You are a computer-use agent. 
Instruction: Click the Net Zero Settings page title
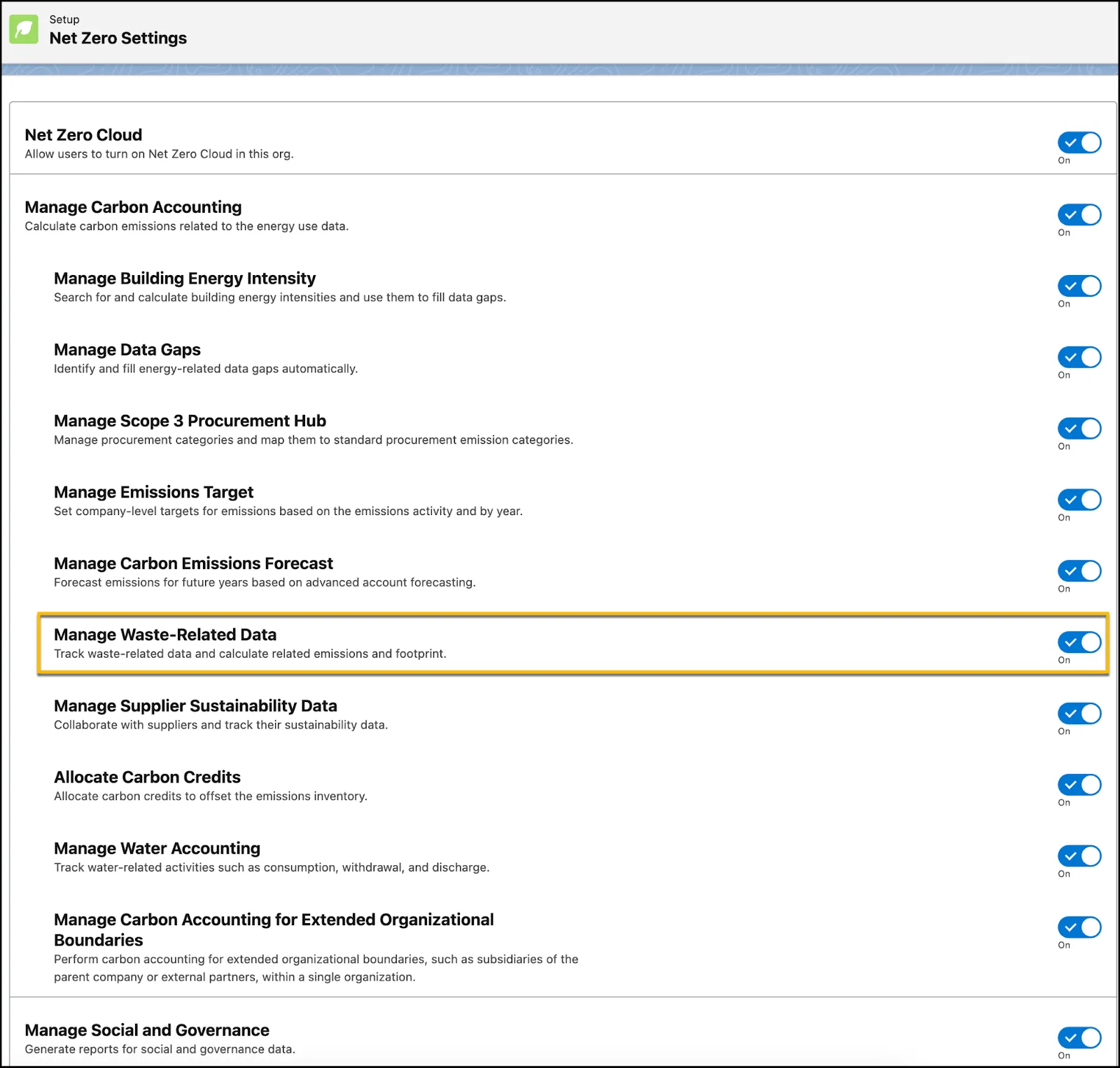(x=118, y=38)
